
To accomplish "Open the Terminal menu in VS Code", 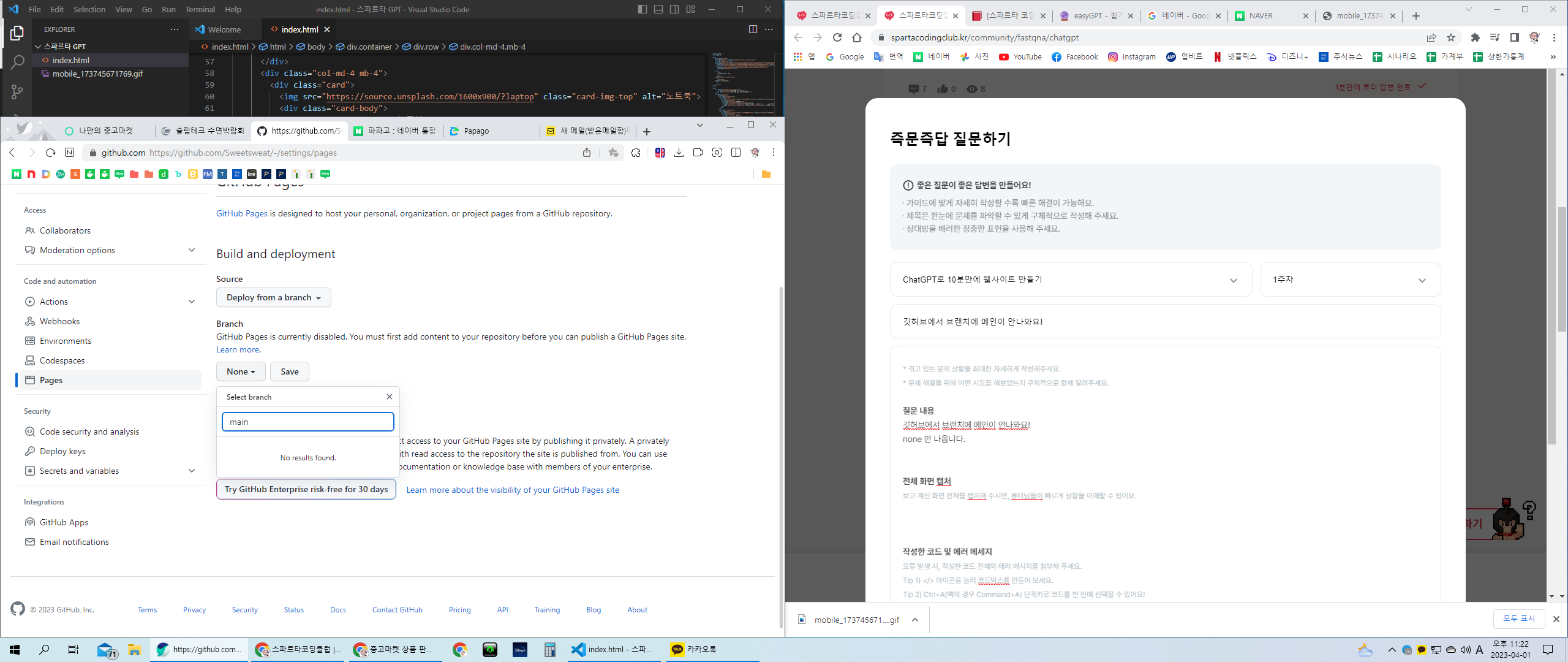I will click(x=200, y=9).
